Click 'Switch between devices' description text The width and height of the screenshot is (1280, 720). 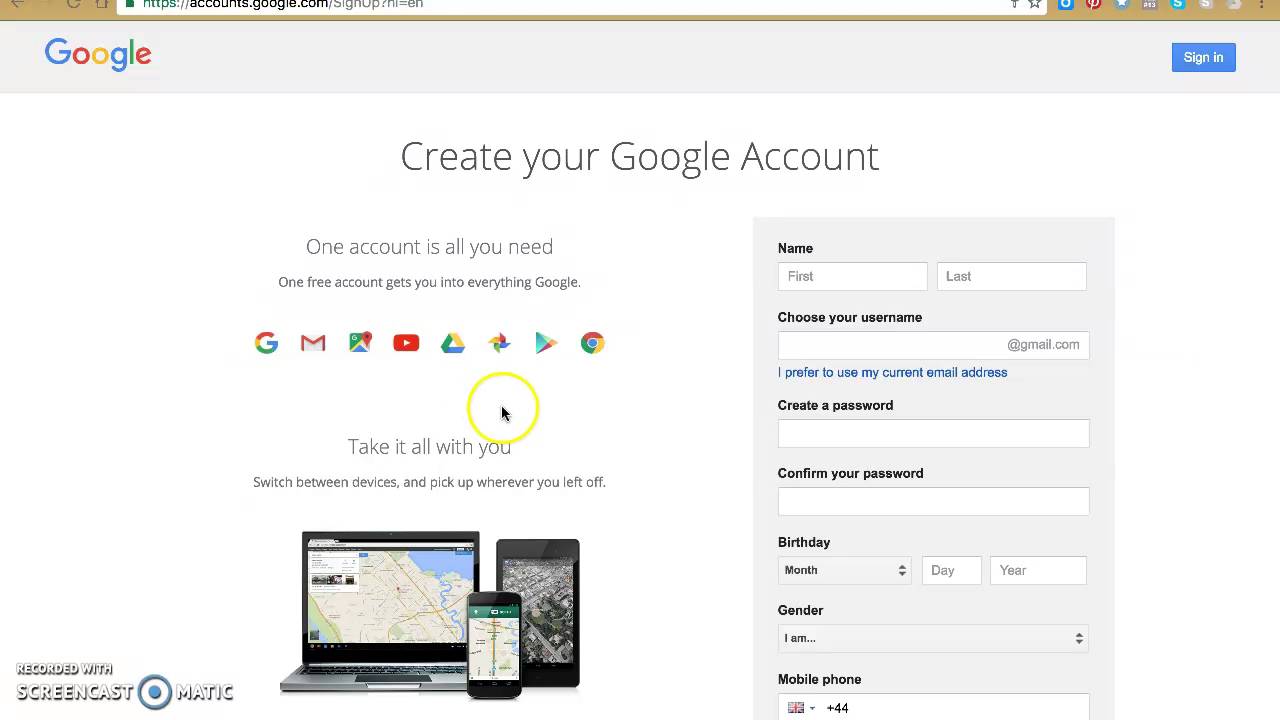(429, 482)
